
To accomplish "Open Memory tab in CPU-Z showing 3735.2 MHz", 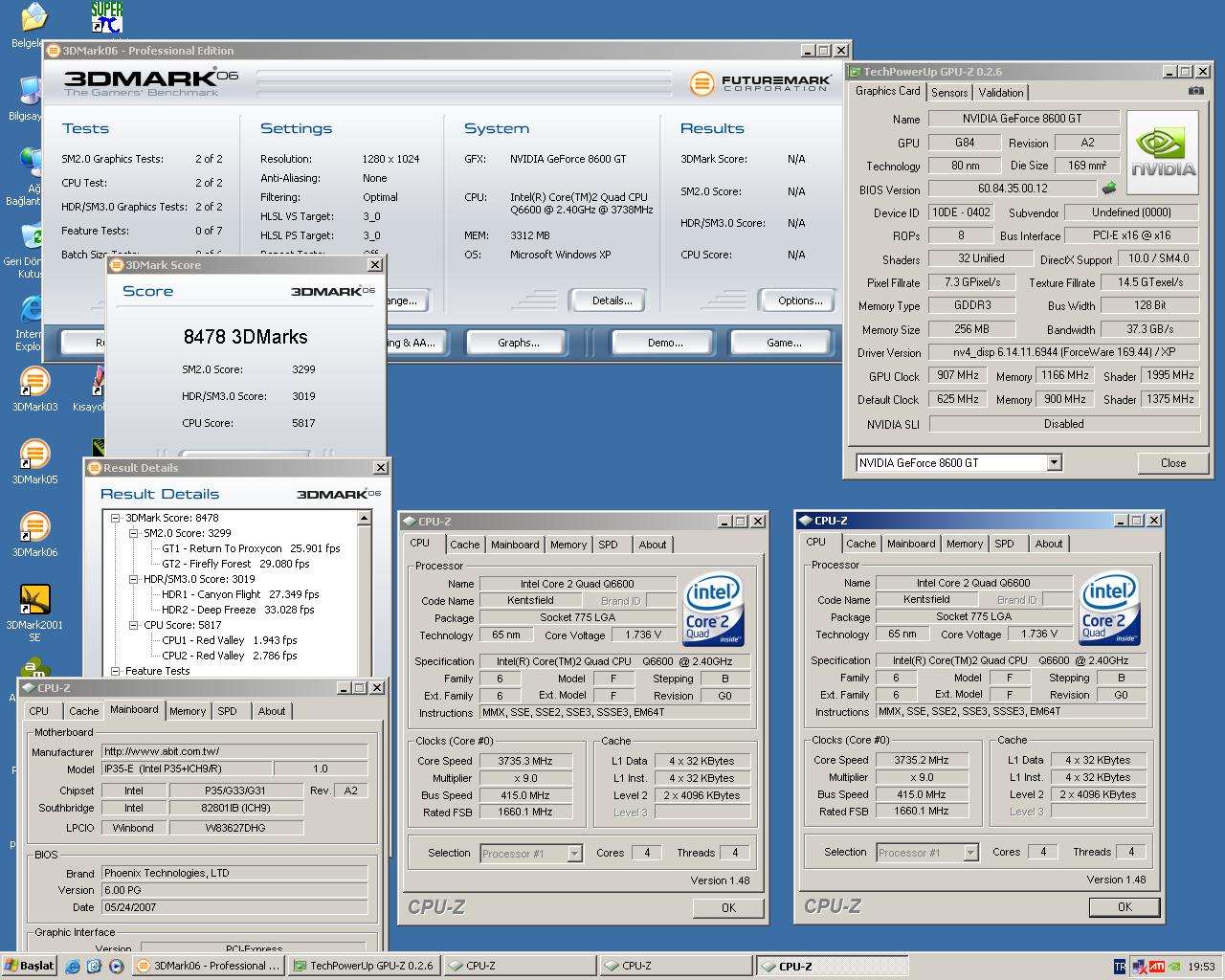I will 965,544.
